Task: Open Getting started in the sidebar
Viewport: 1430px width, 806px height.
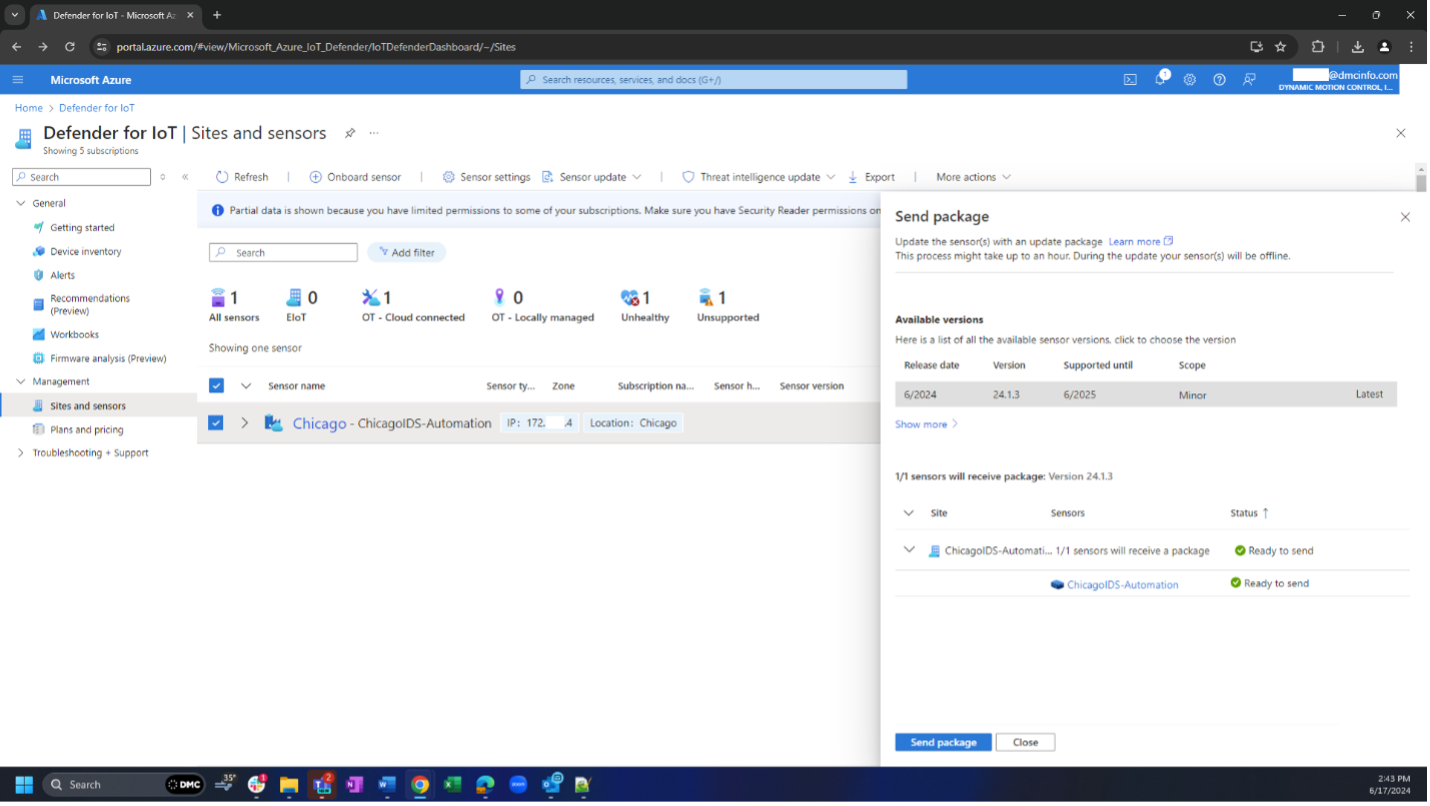Action: click(82, 228)
